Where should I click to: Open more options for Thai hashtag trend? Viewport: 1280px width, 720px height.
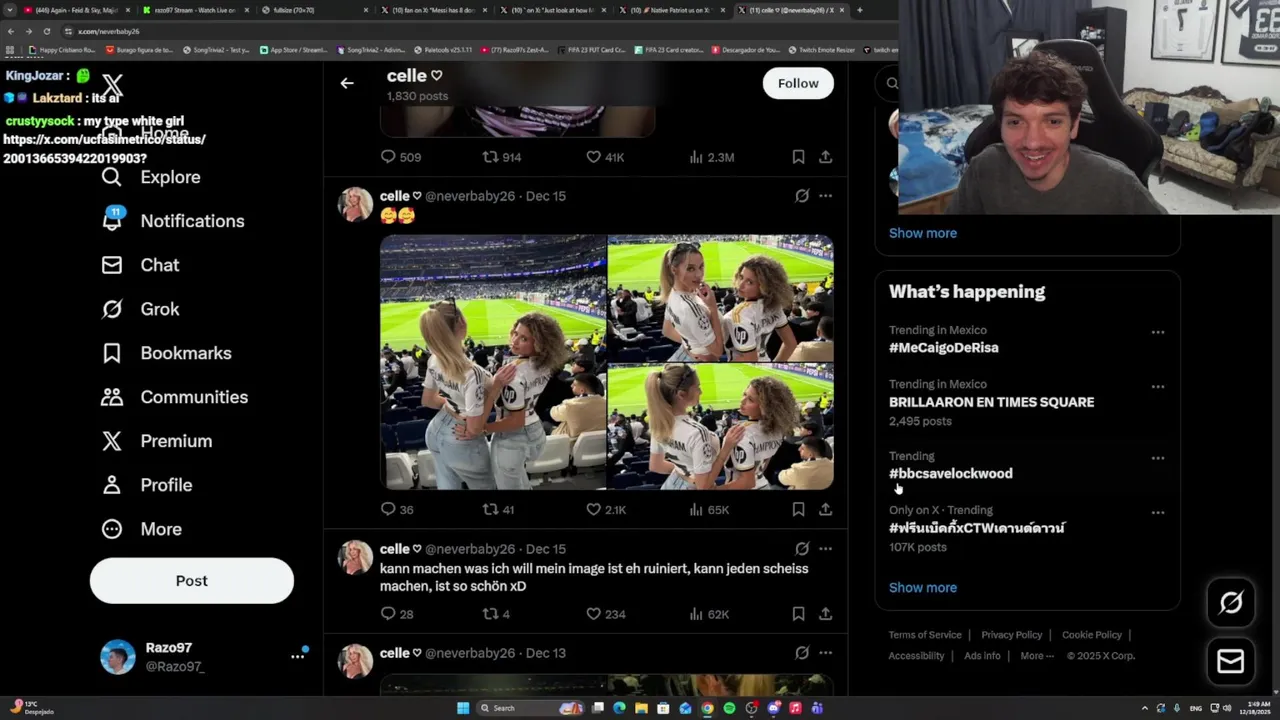tap(1158, 512)
